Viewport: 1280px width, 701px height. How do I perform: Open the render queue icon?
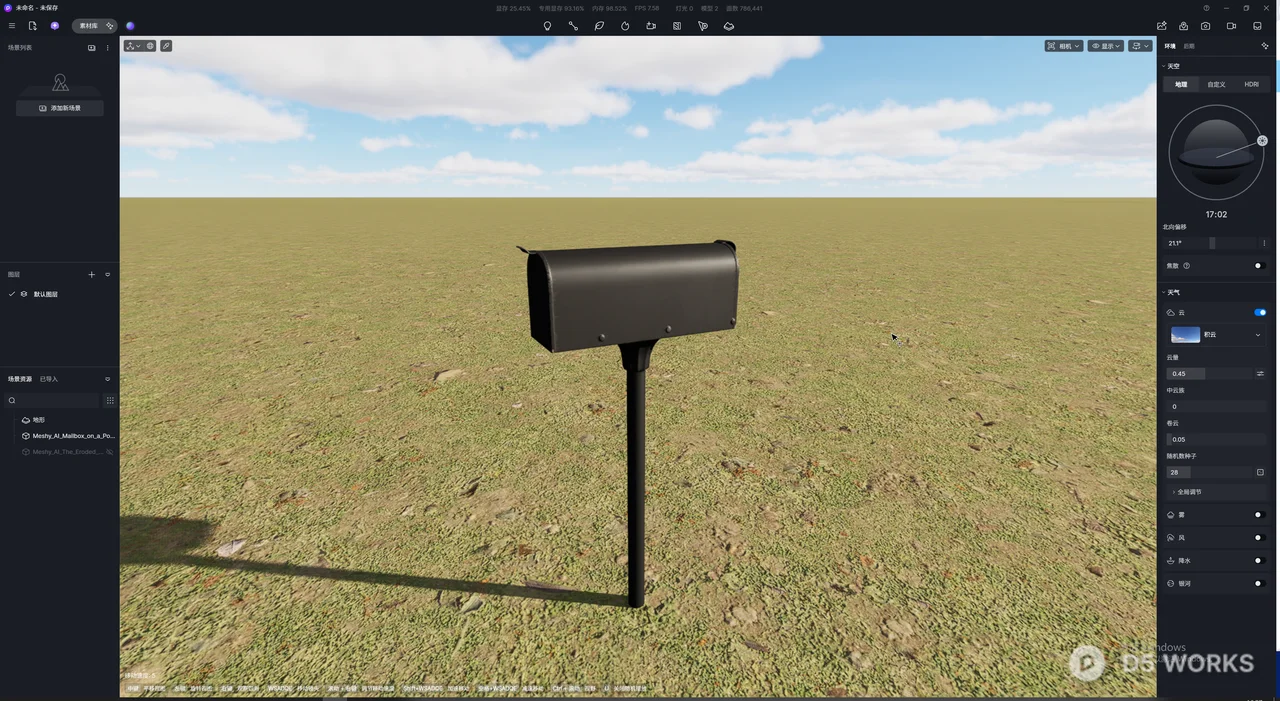pyautogui.click(x=1257, y=26)
